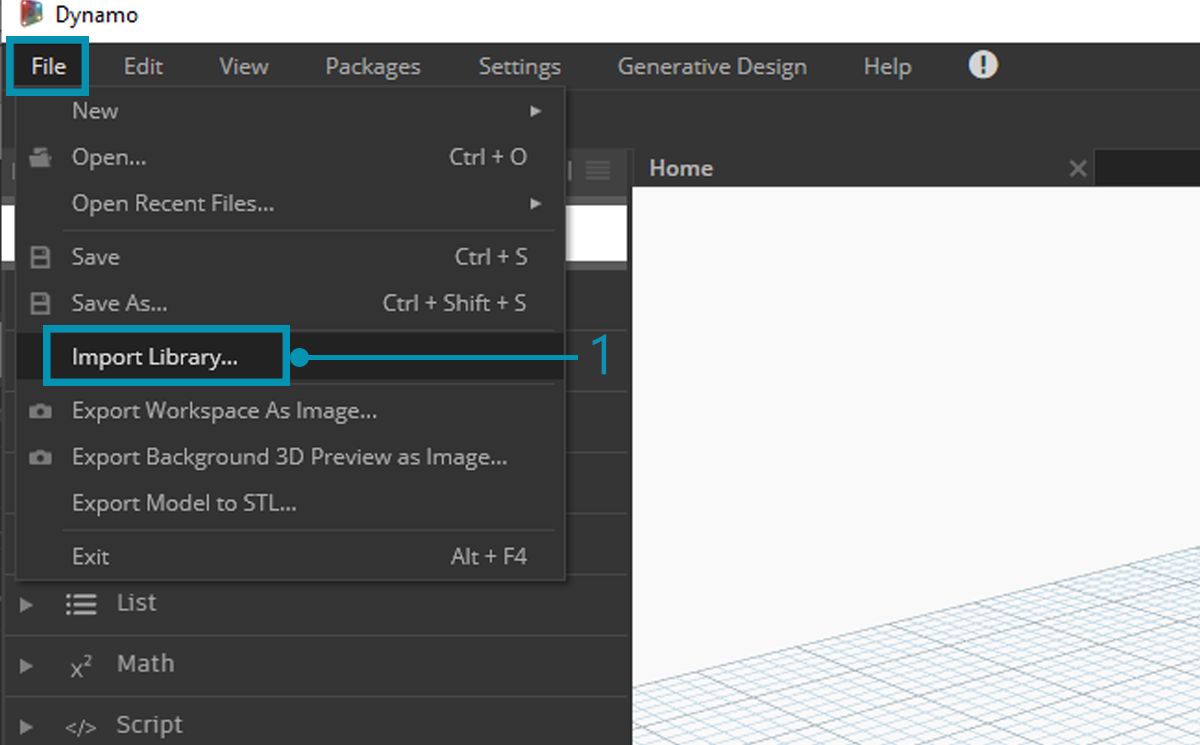
Task: Open the New submenu arrow
Action: coord(536,111)
